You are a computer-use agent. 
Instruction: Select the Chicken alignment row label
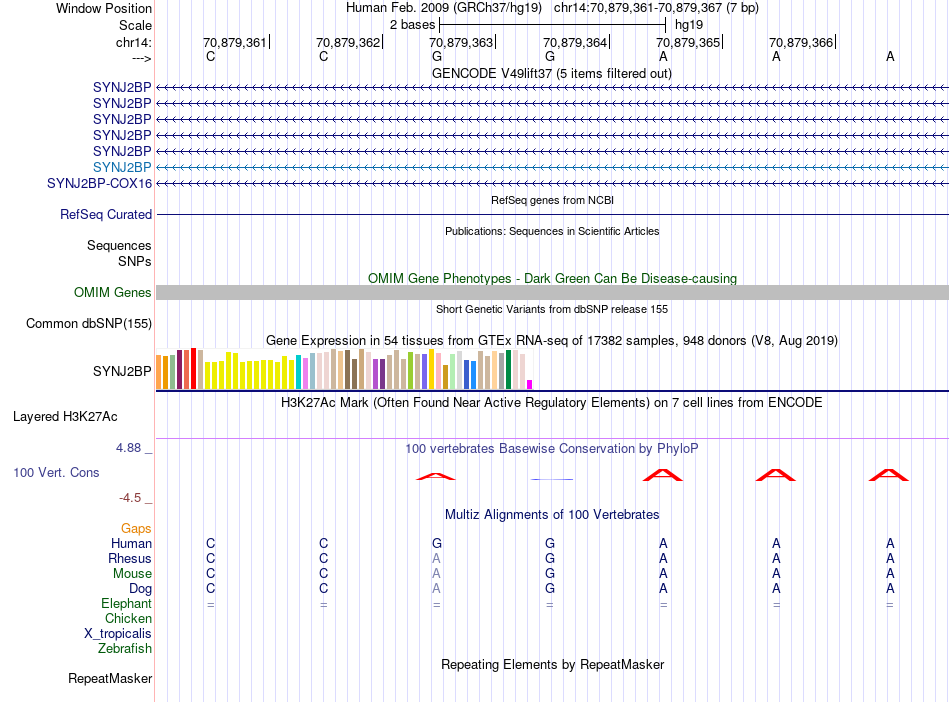128,618
